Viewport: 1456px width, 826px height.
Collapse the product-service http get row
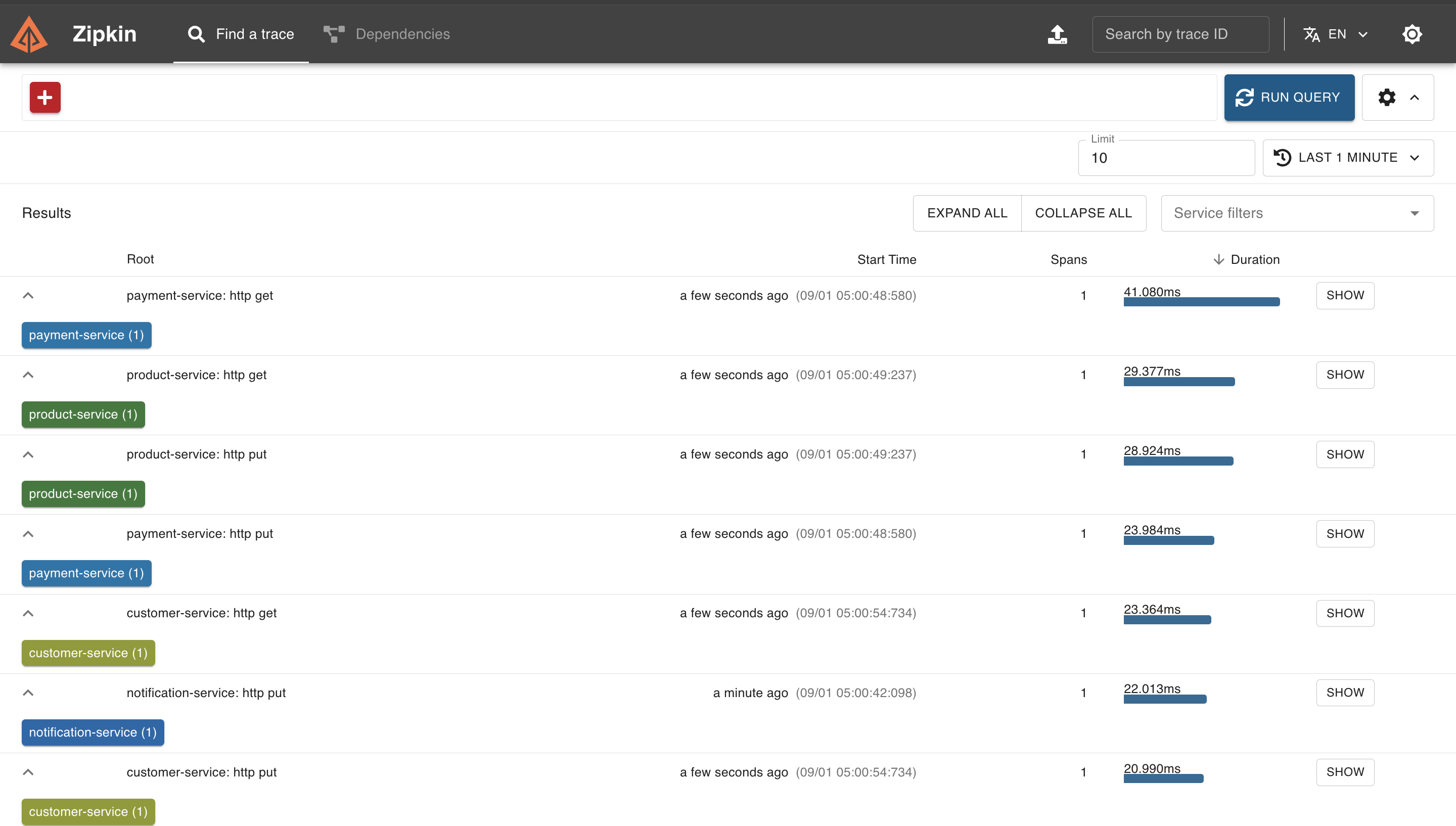click(x=28, y=375)
